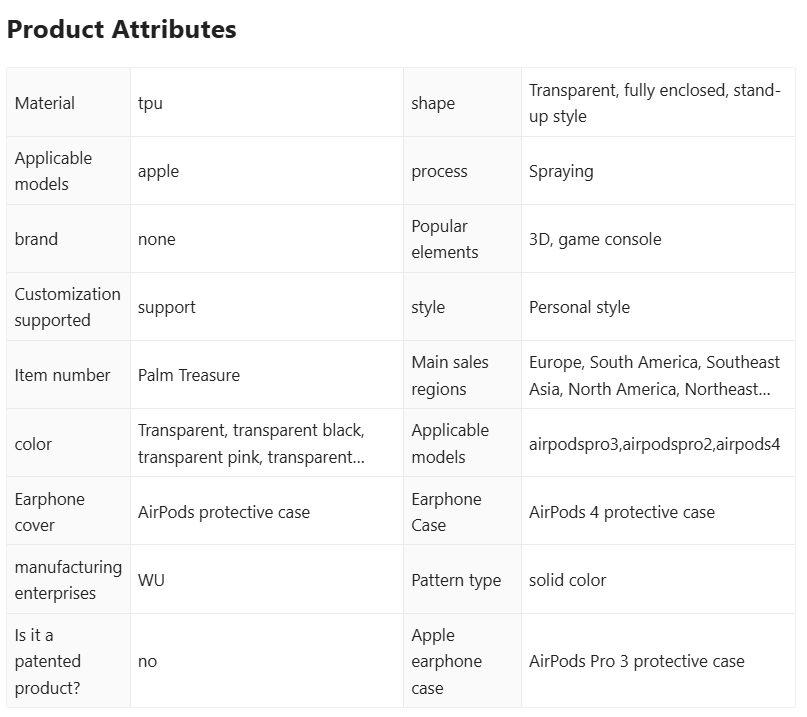
Task: Click the Customization supported label
Action: pos(67,307)
